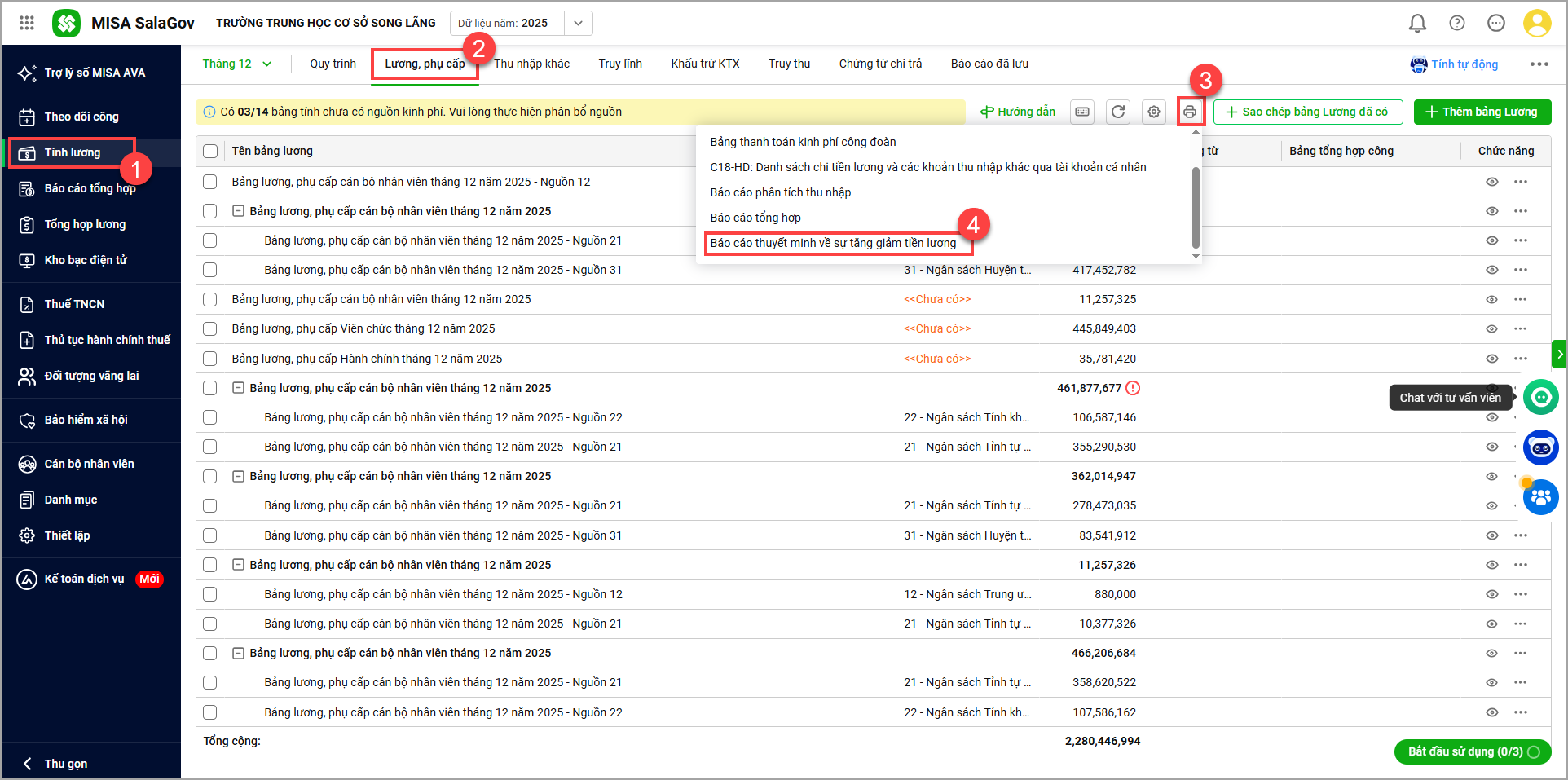Open the app grid launcher icon
1568x780 pixels.
27,23
